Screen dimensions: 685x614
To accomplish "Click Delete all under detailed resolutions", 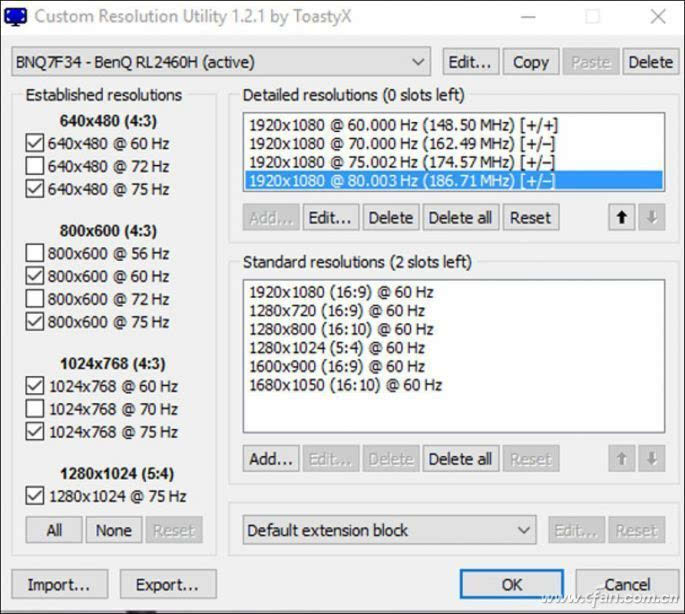I will point(461,217).
